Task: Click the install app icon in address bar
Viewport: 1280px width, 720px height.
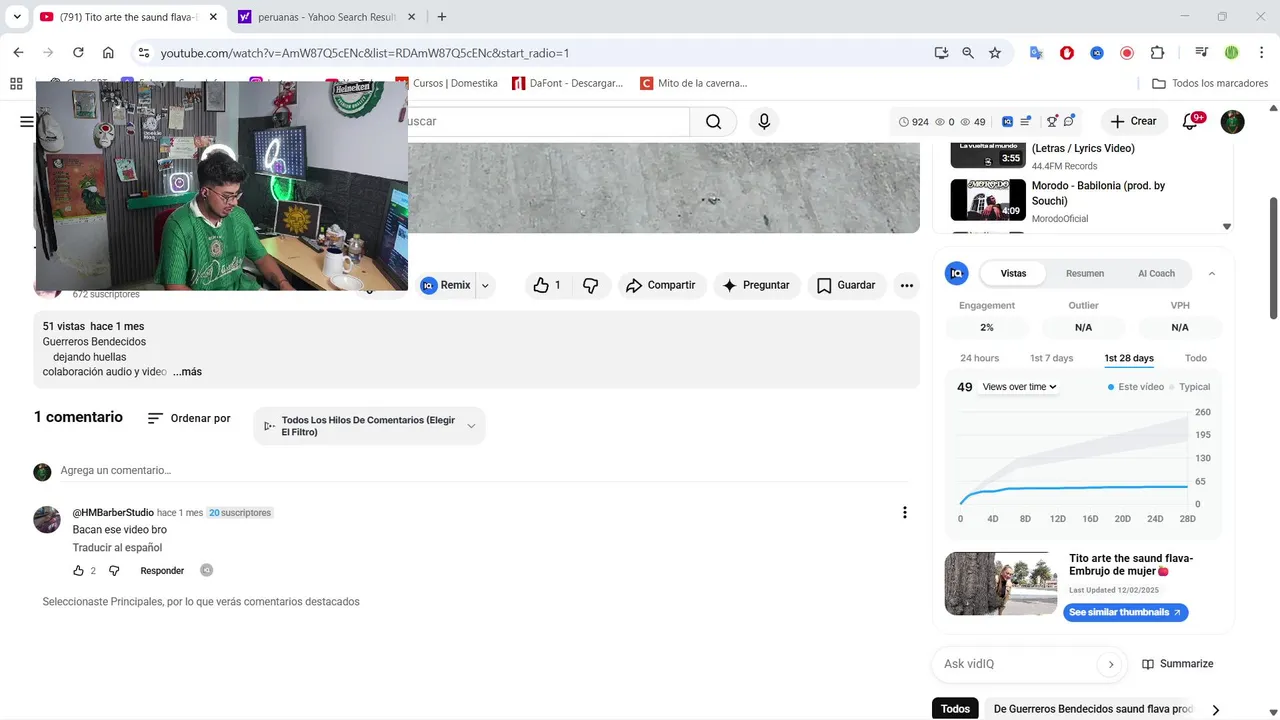Action: [941, 53]
